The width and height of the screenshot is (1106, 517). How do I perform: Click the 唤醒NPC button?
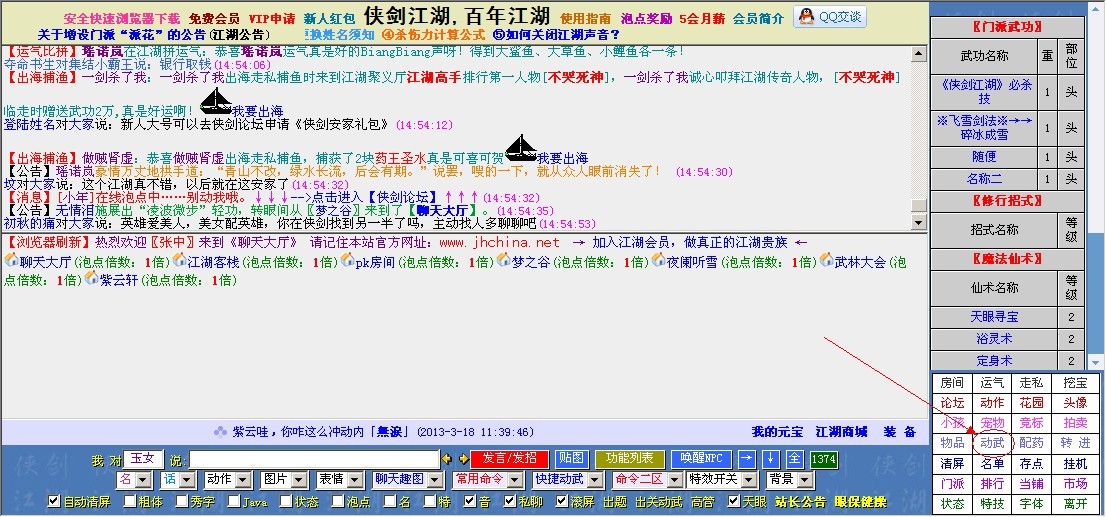pyautogui.click(x=700, y=458)
